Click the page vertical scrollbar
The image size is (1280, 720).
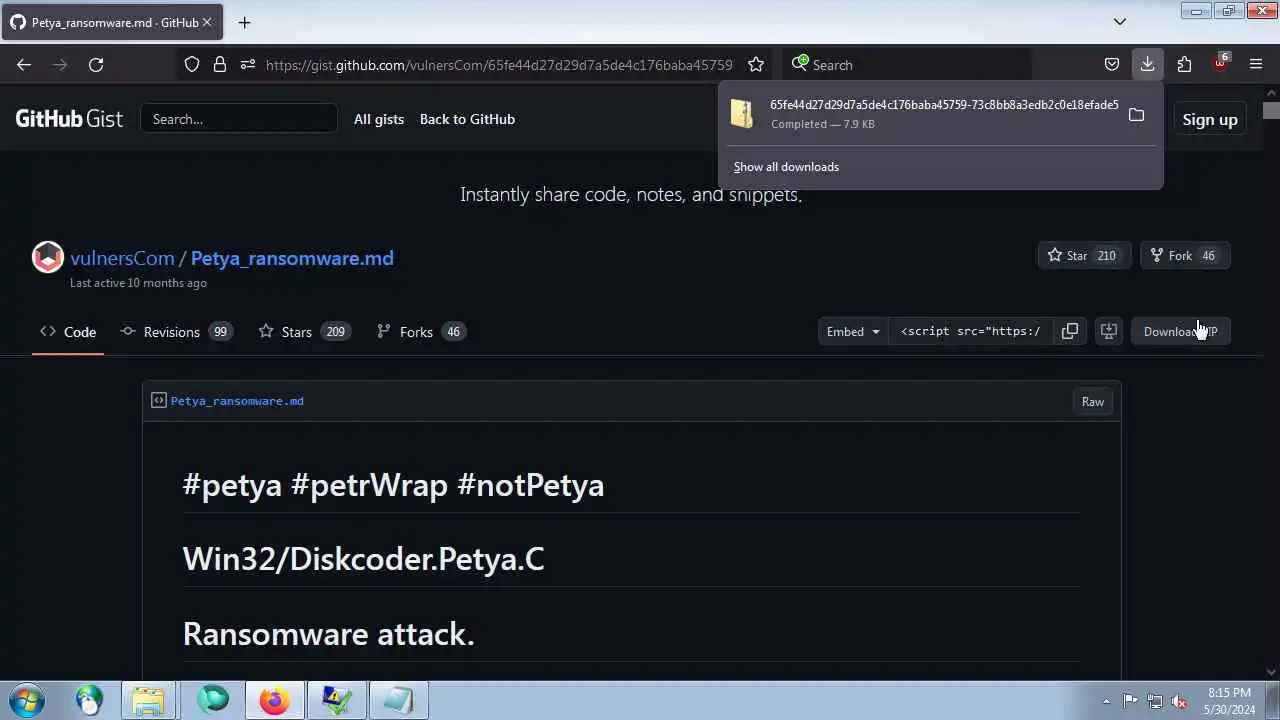pyautogui.click(x=1271, y=384)
